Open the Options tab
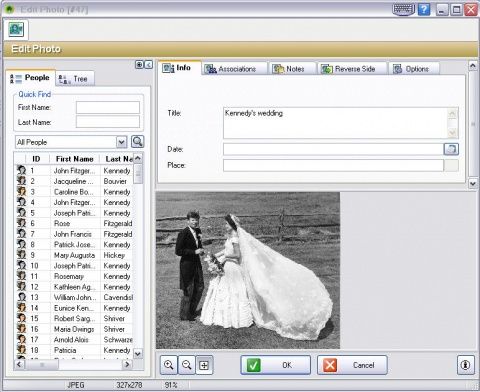 (x=414, y=69)
